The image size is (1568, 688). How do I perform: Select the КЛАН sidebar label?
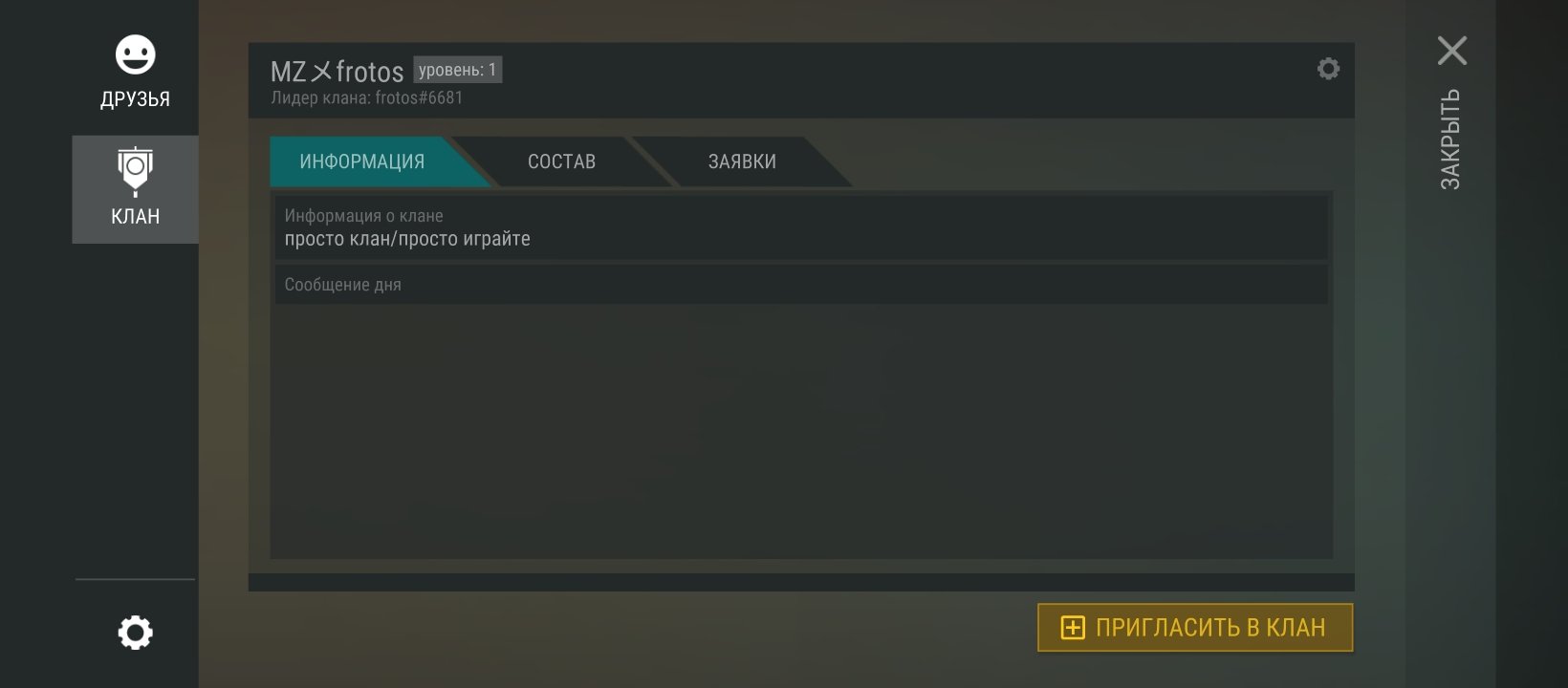coord(135,217)
